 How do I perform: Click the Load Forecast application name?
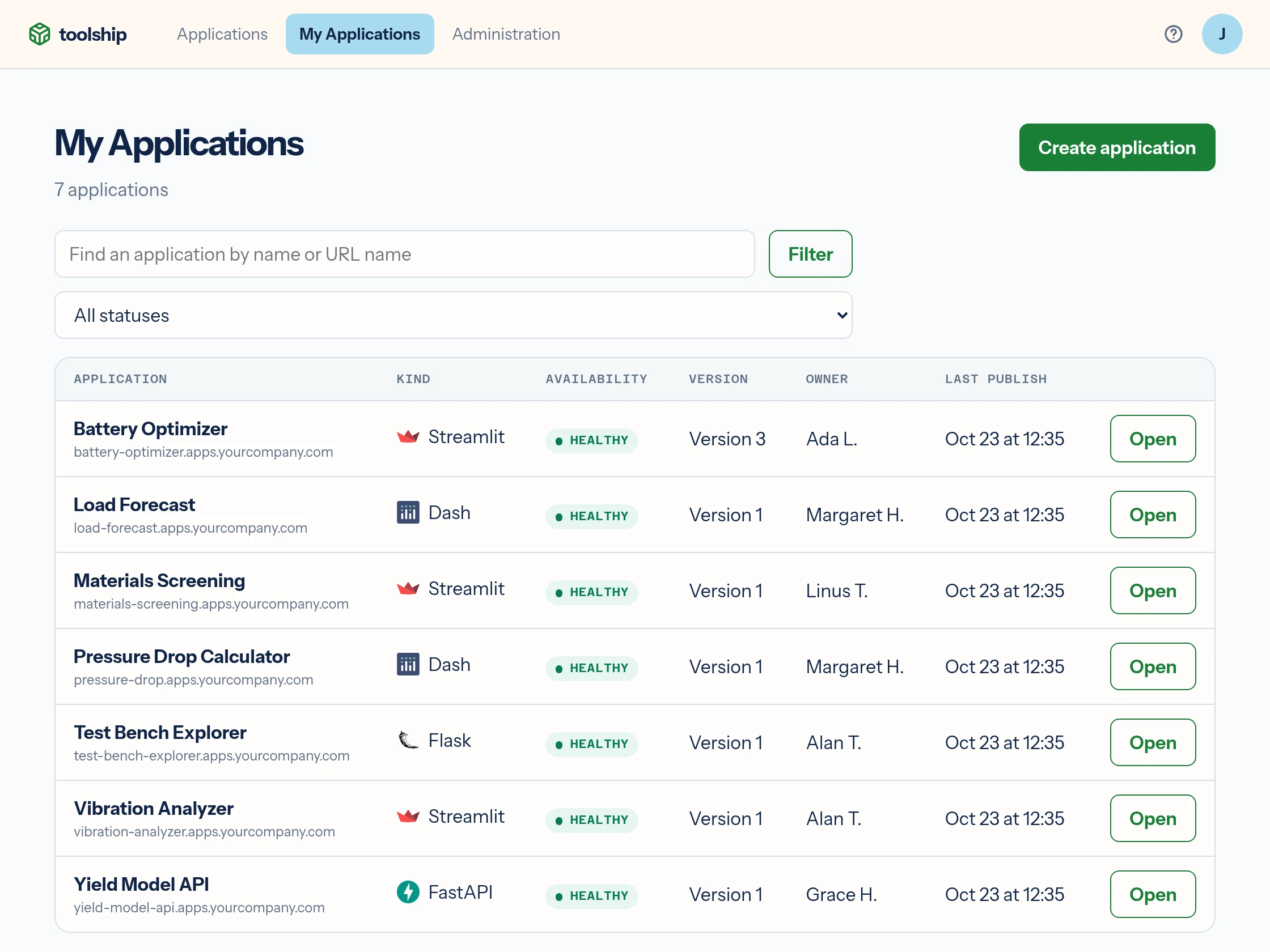pos(134,505)
